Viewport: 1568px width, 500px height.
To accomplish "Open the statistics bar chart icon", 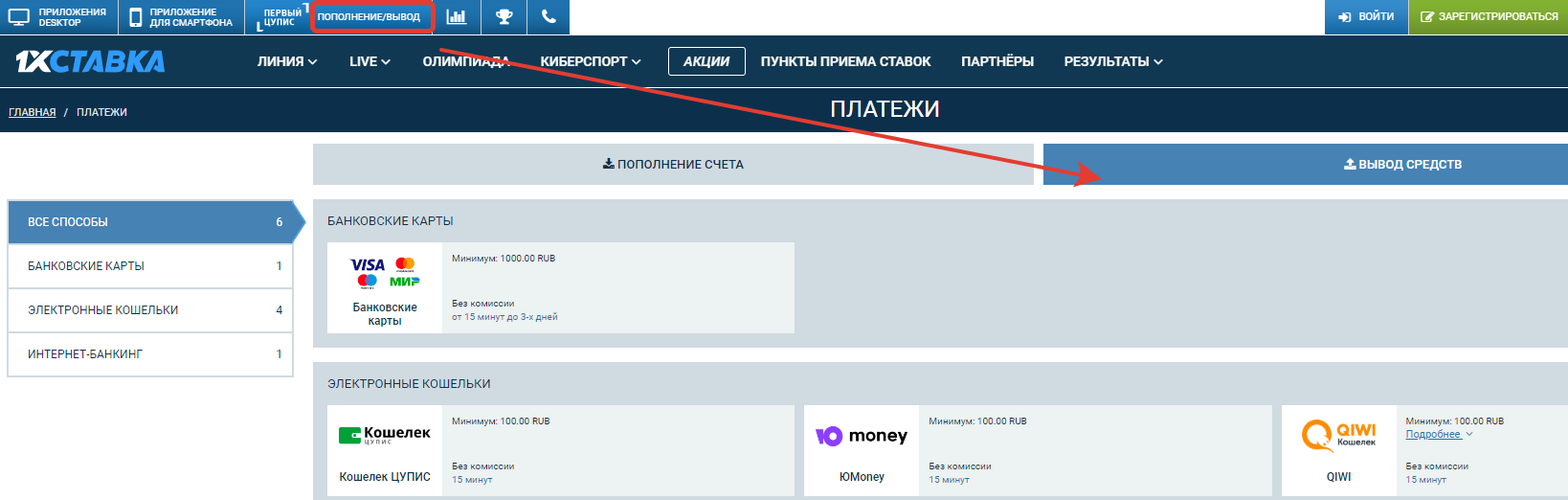I will (457, 17).
